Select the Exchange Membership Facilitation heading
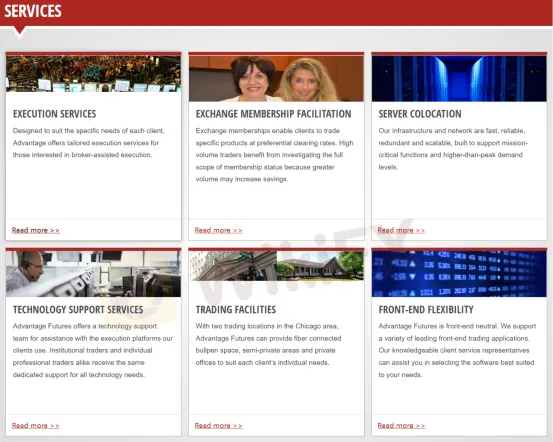 point(273,114)
